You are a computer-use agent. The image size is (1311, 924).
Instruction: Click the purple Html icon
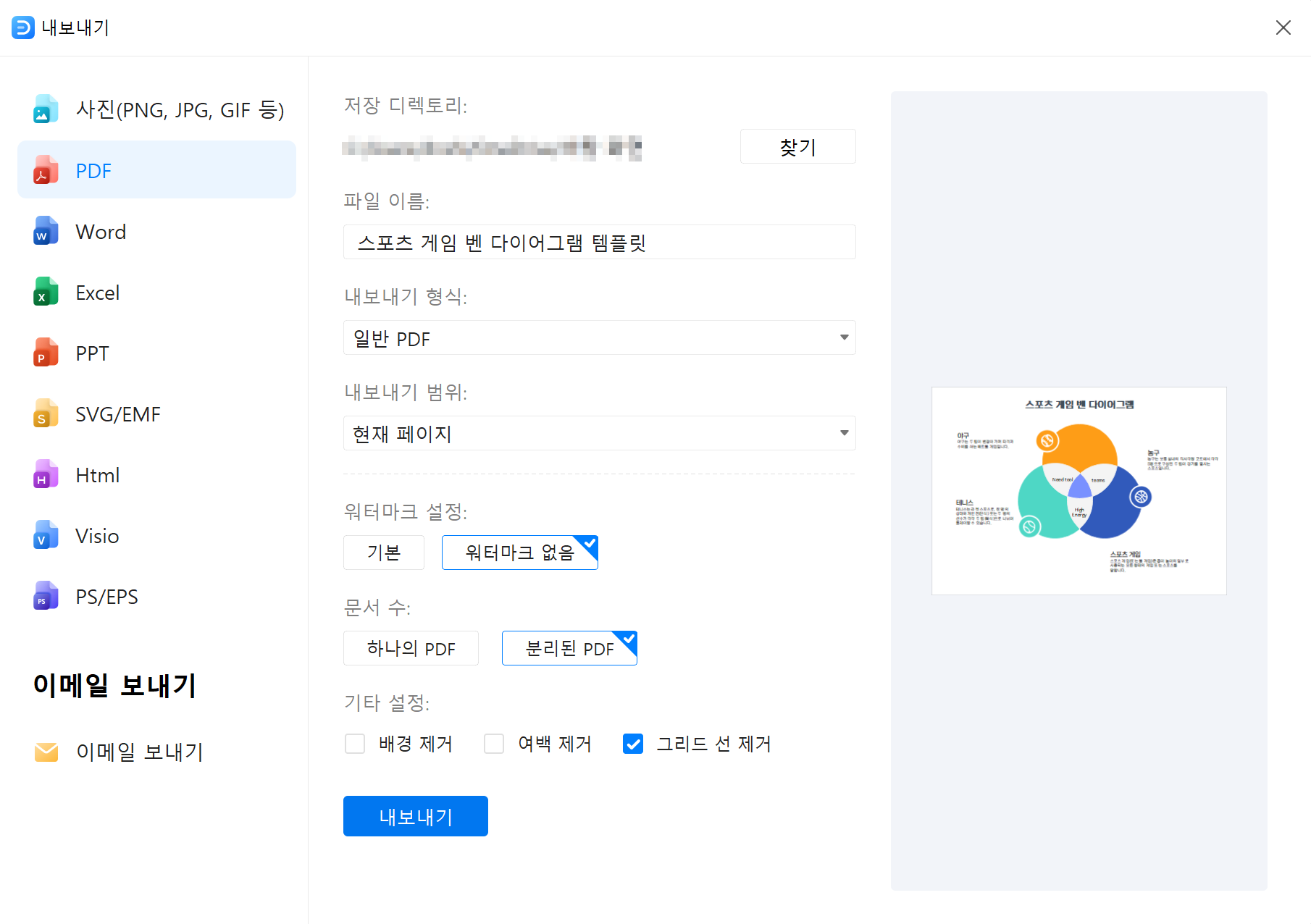[x=46, y=474]
